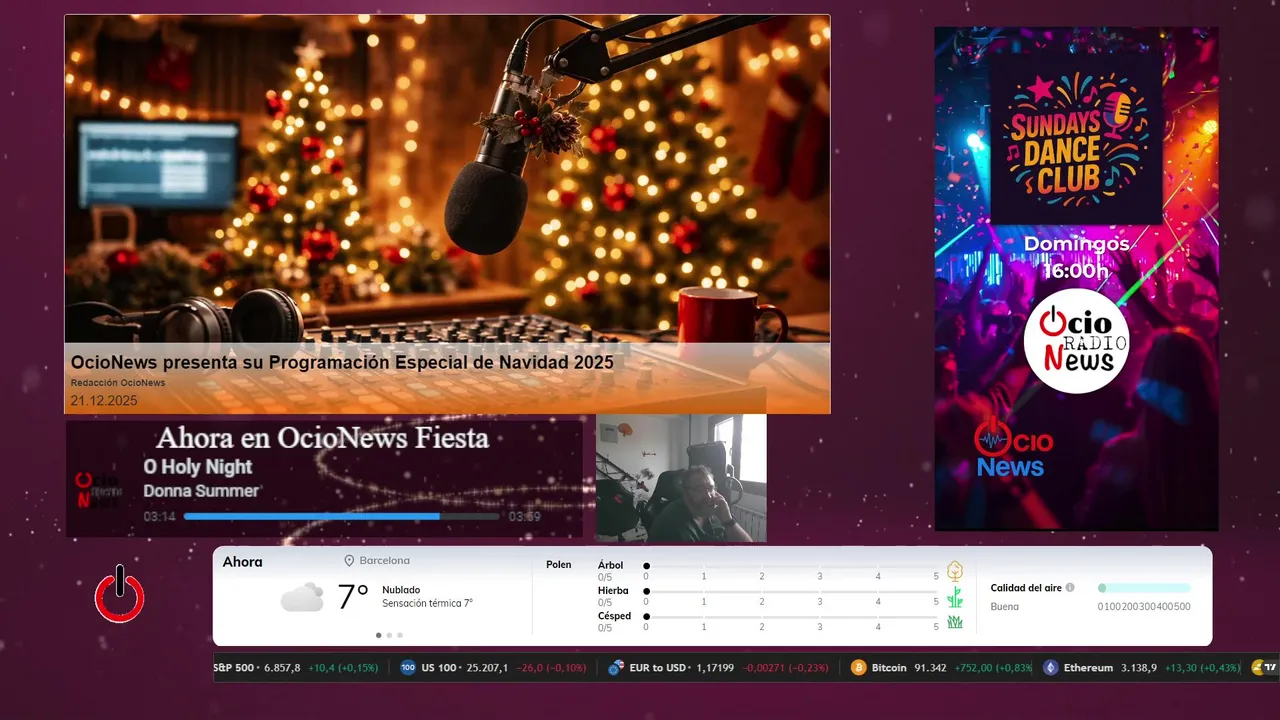Click the Donna Summer artist name
Image resolution: width=1280 pixels, height=720 pixels.
(x=201, y=491)
